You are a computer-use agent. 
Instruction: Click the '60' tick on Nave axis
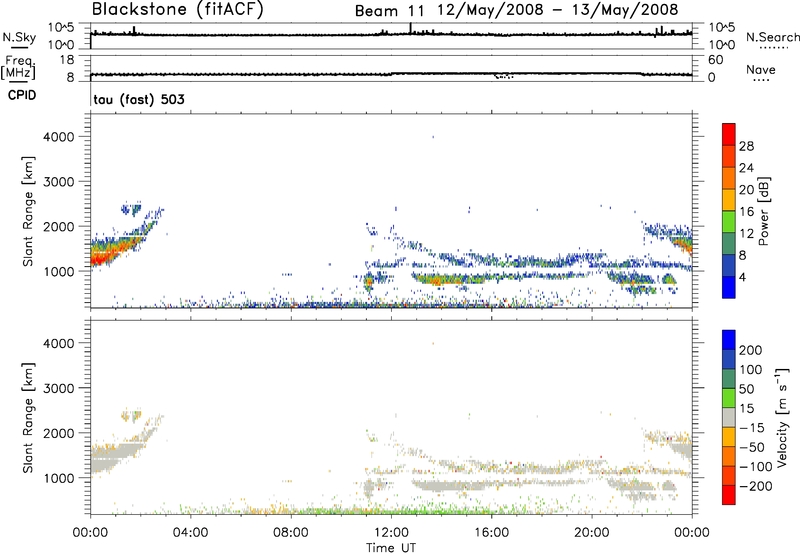[x=715, y=60]
